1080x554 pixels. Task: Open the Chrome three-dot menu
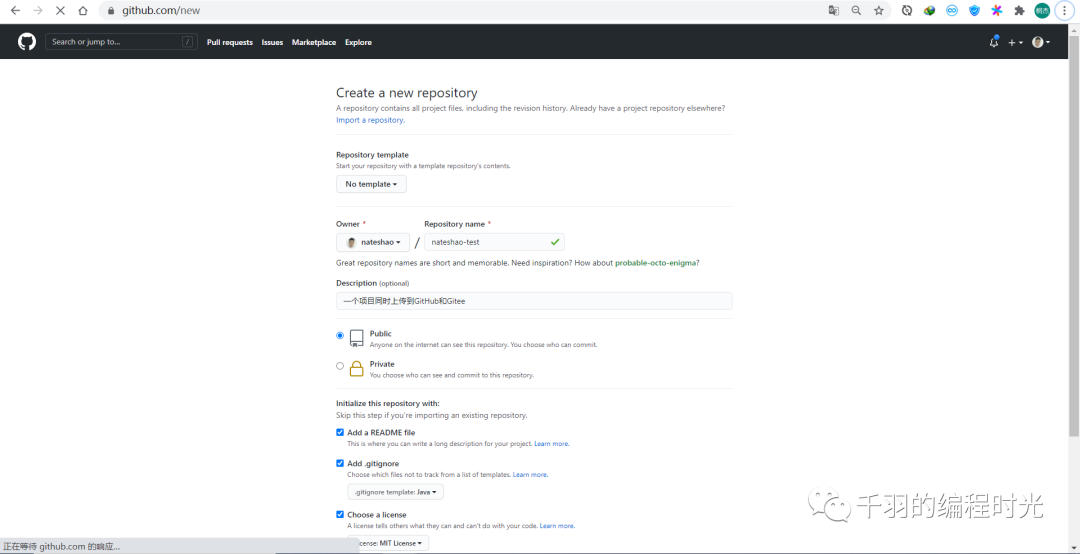tap(1065, 10)
